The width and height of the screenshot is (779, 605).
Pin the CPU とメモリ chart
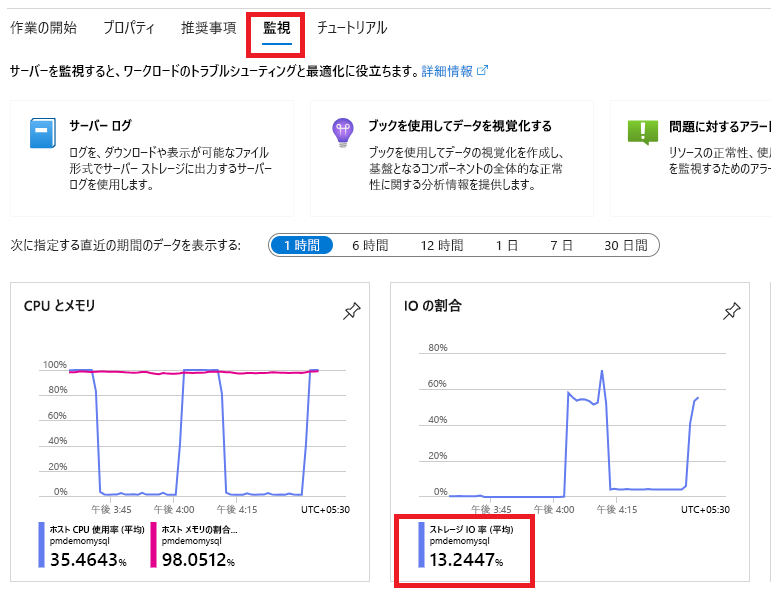pos(352,311)
